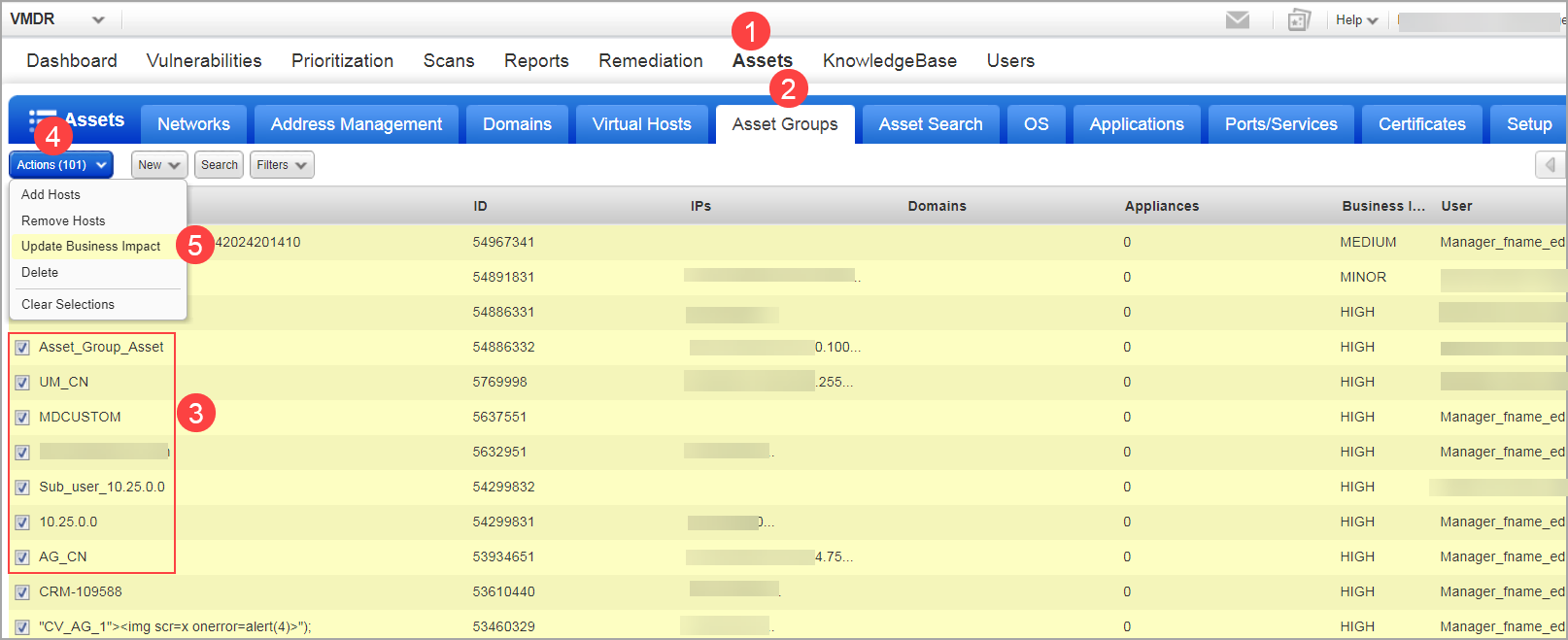This screenshot has width=1568, height=640.
Task: Click the red step 2 marker
Action: 788,89
